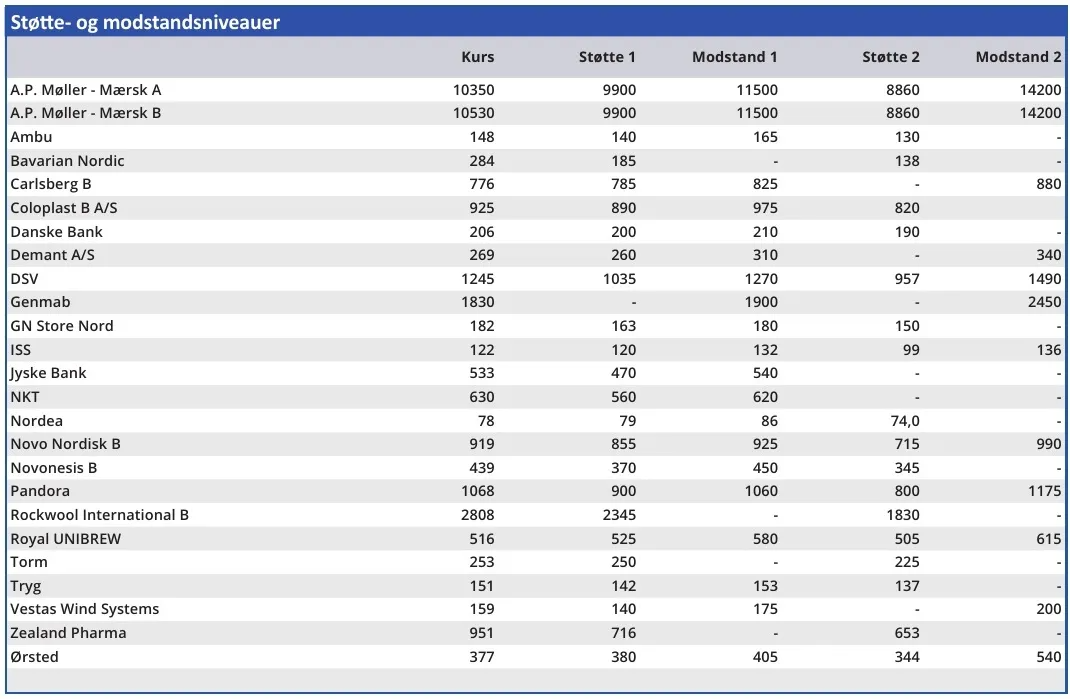Viewport: 1070px width, 699px height.
Task: Click the Kurs column header
Action: pyautogui.click(x=477, y=57)
